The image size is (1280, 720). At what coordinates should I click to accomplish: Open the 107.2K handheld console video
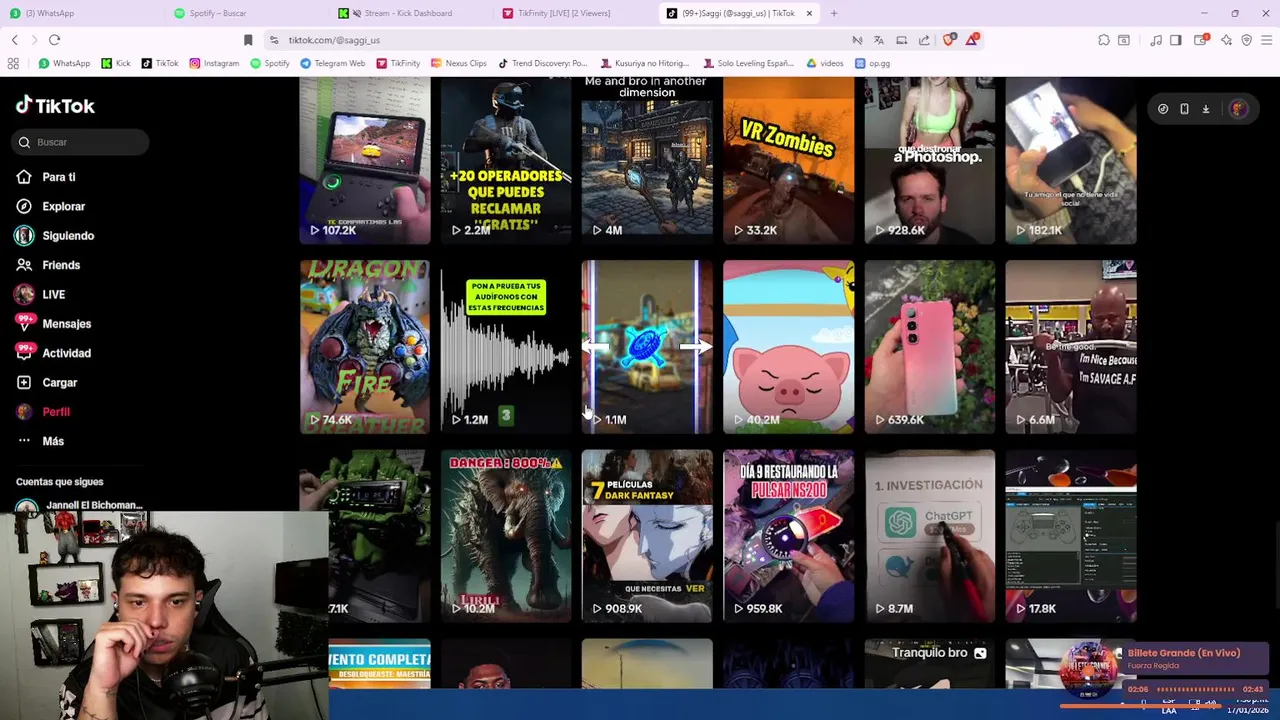[x=365, y=160]
